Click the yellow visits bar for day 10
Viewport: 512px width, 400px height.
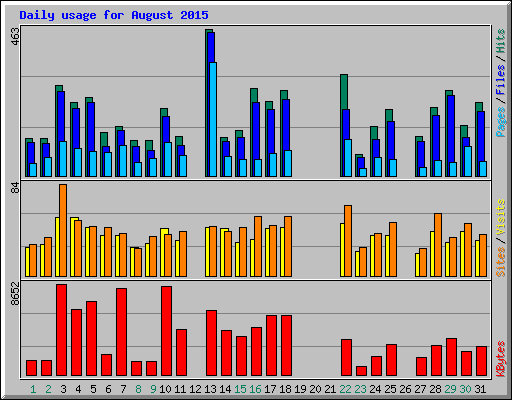(163, 252)
